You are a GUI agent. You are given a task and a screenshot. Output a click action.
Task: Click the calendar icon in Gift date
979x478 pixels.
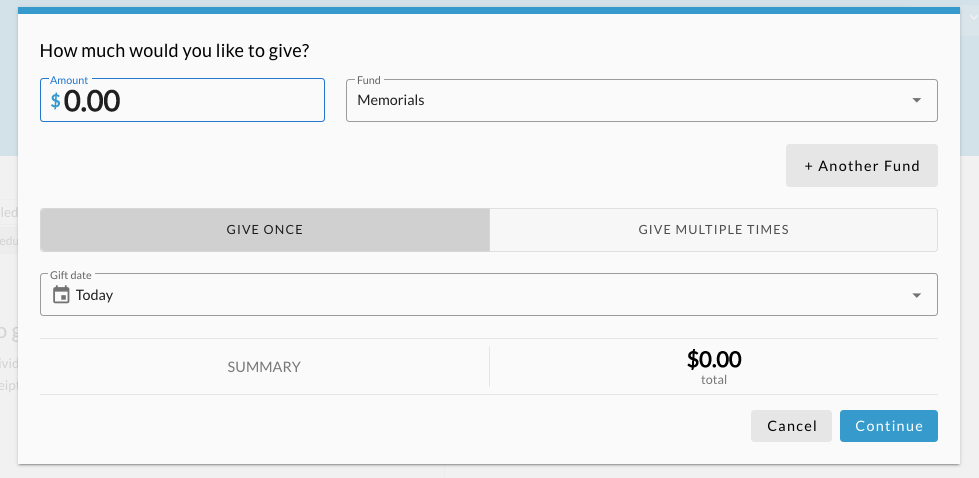click(x=61, y=295)
